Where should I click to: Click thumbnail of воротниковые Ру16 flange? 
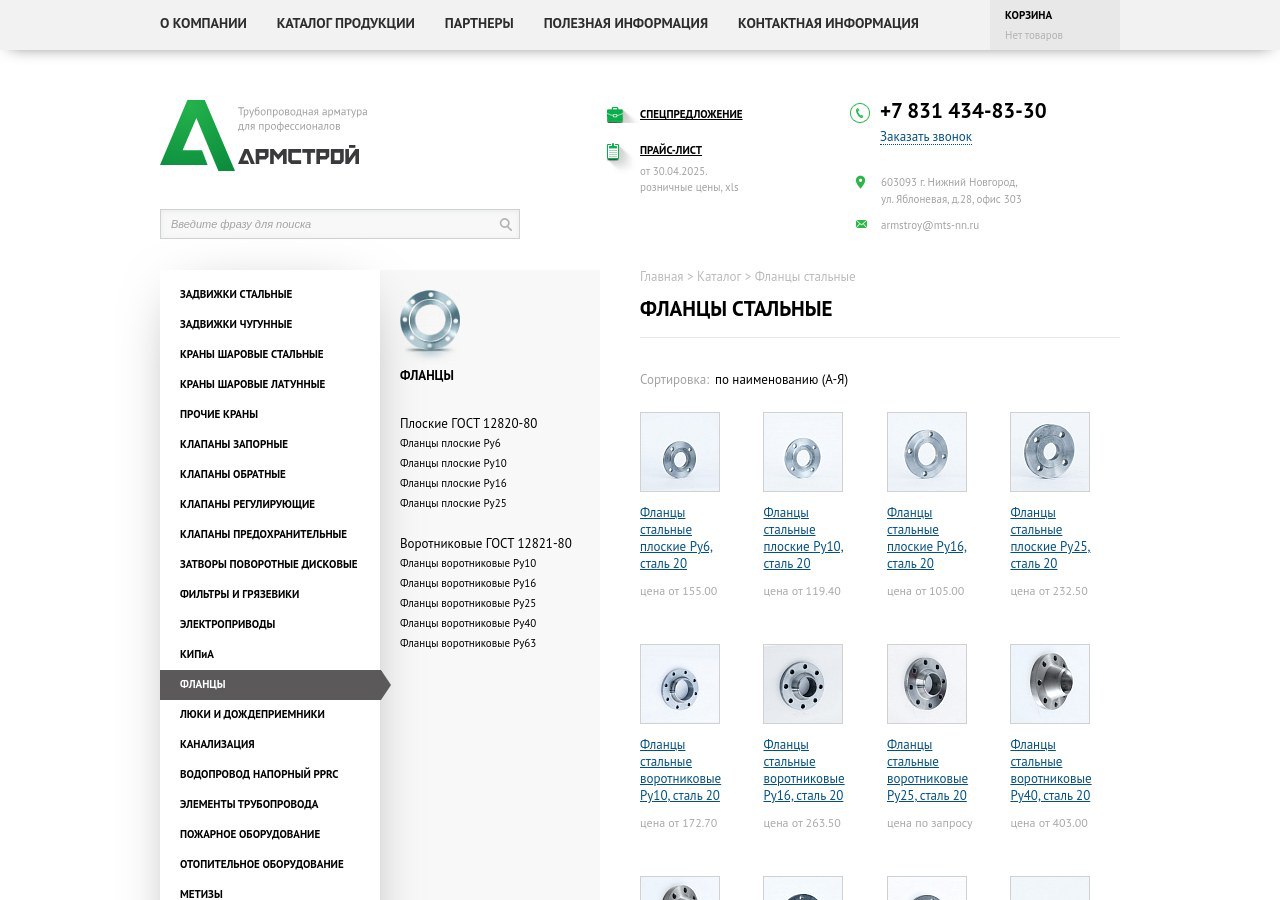click(803, 684)
